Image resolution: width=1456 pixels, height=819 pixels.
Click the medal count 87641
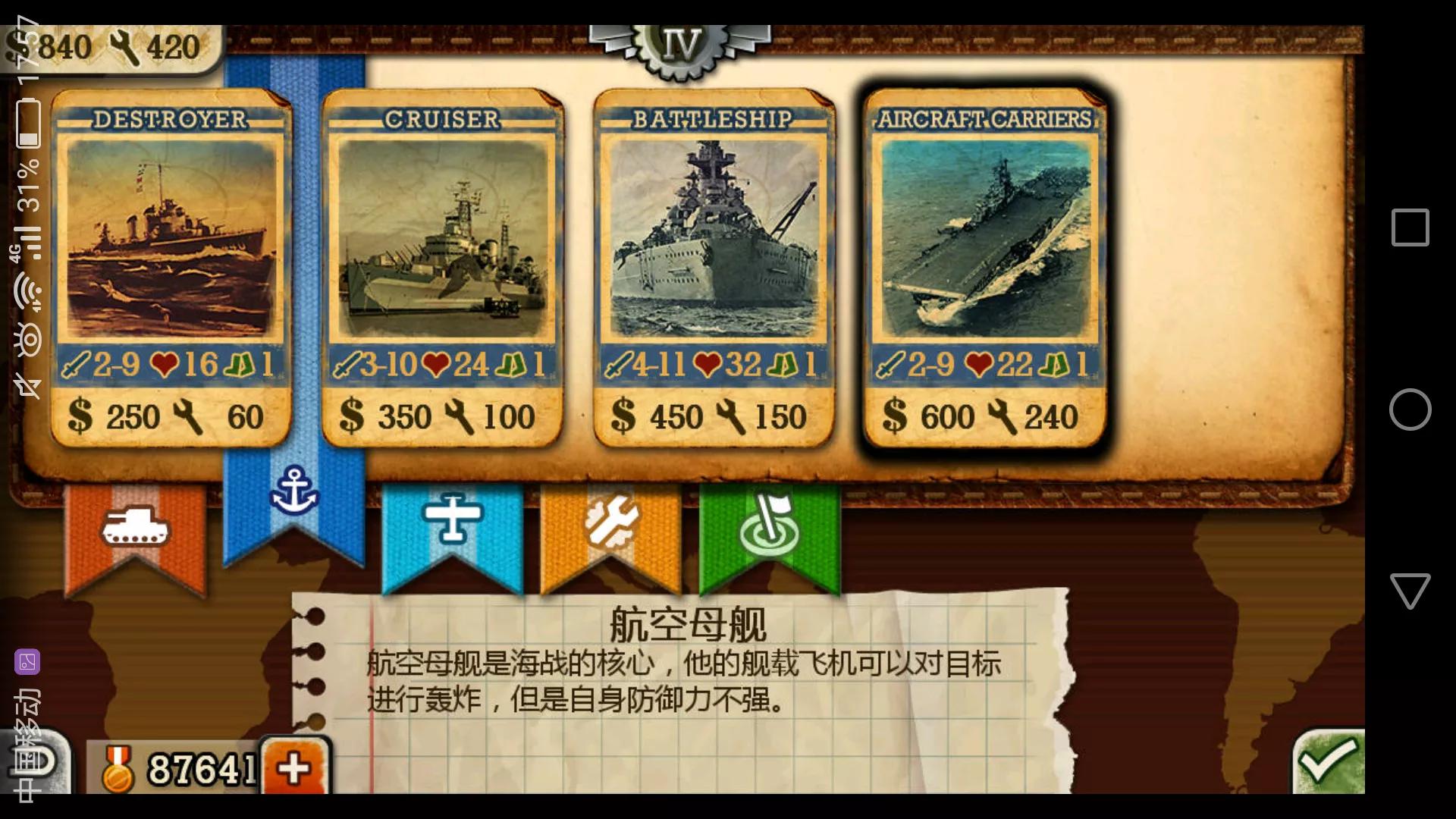(202, 769)
